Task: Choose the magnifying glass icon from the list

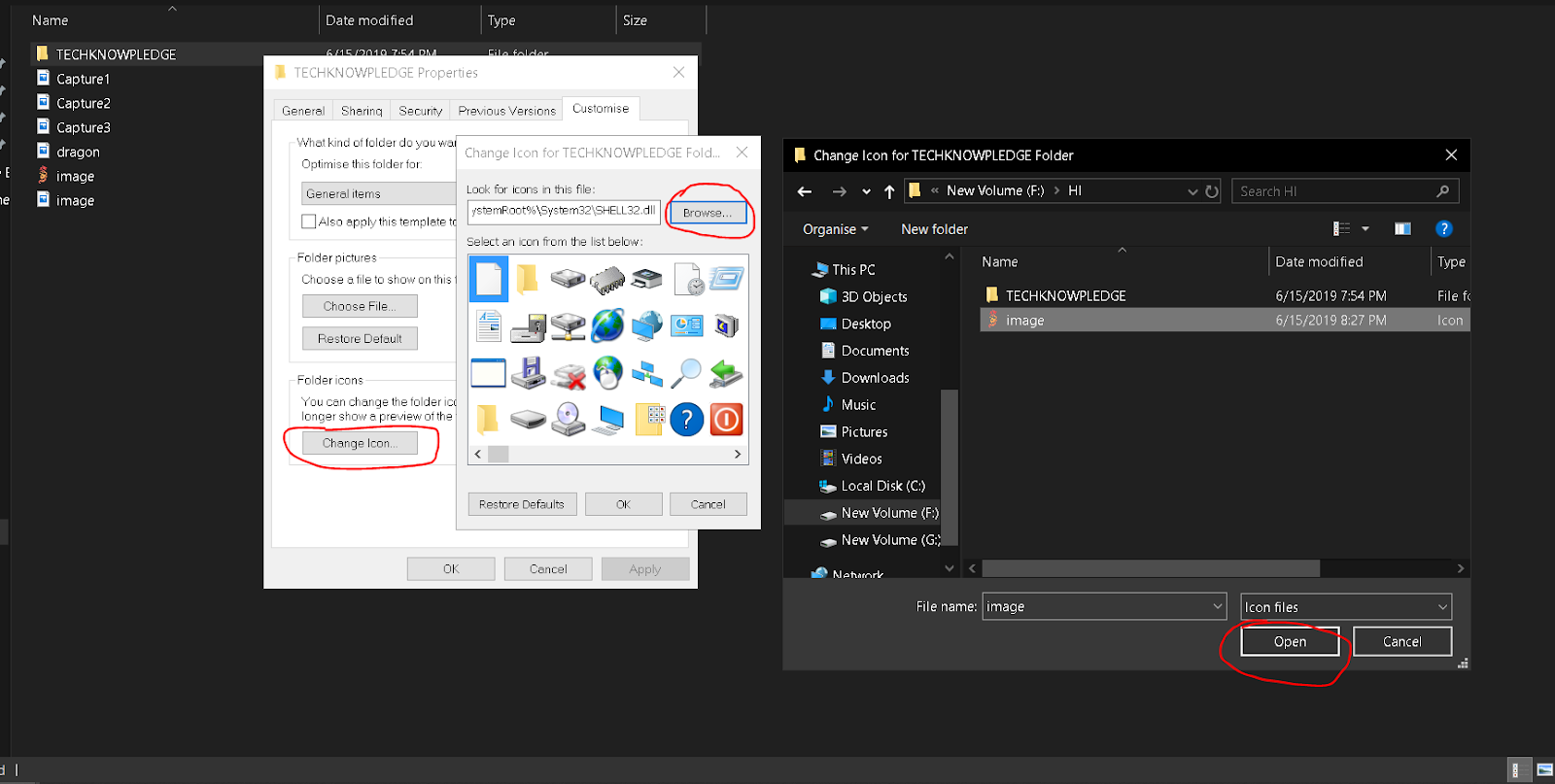Action: pos(686,373)
